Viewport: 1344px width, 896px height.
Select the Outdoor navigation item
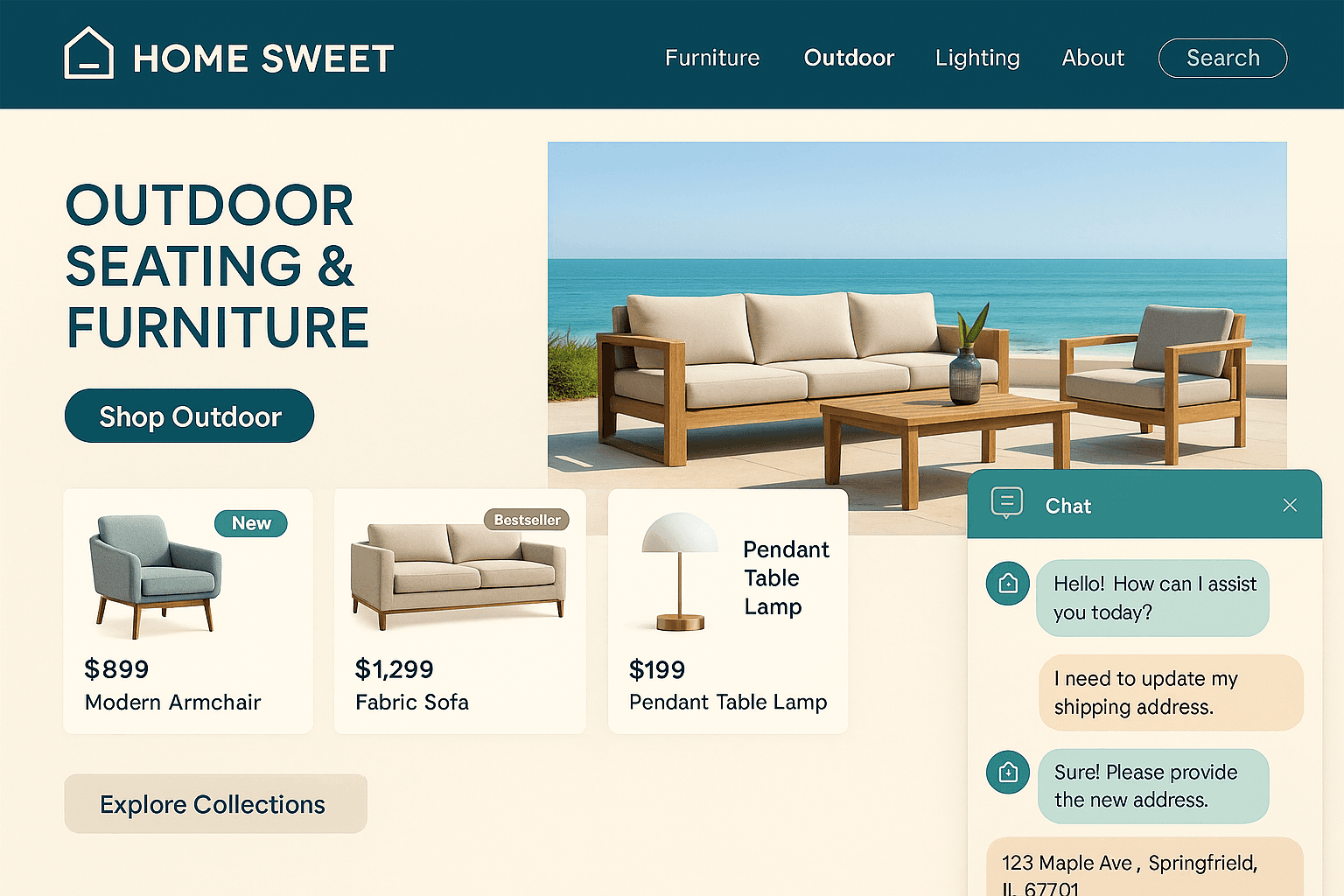(849, 58)
